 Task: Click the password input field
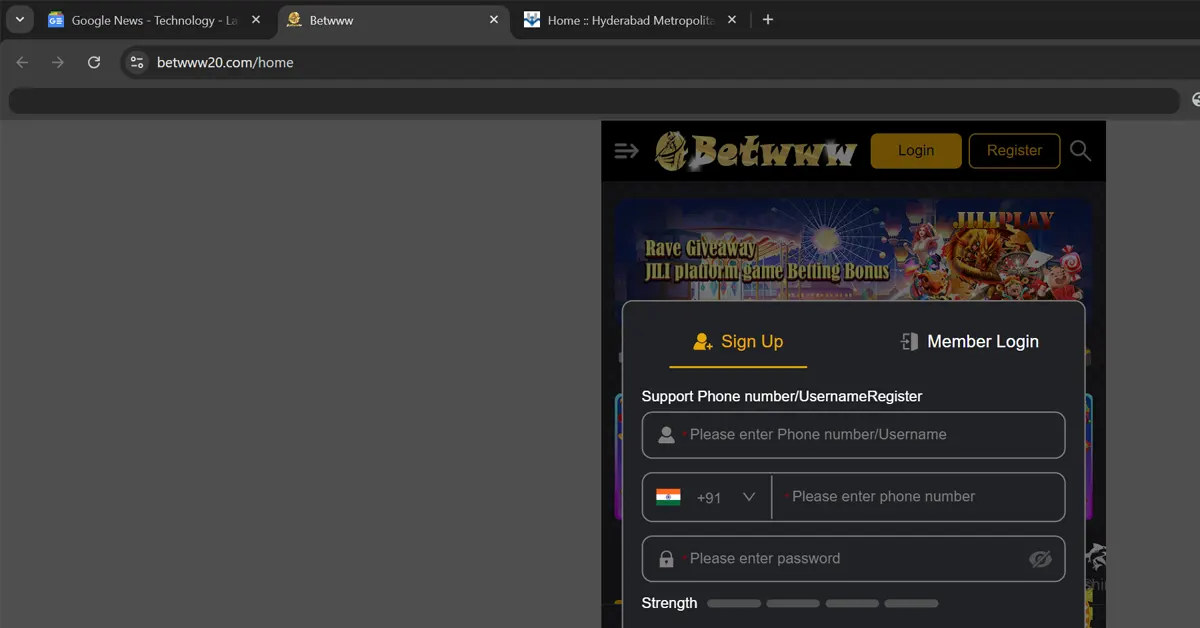pos(853,559)
